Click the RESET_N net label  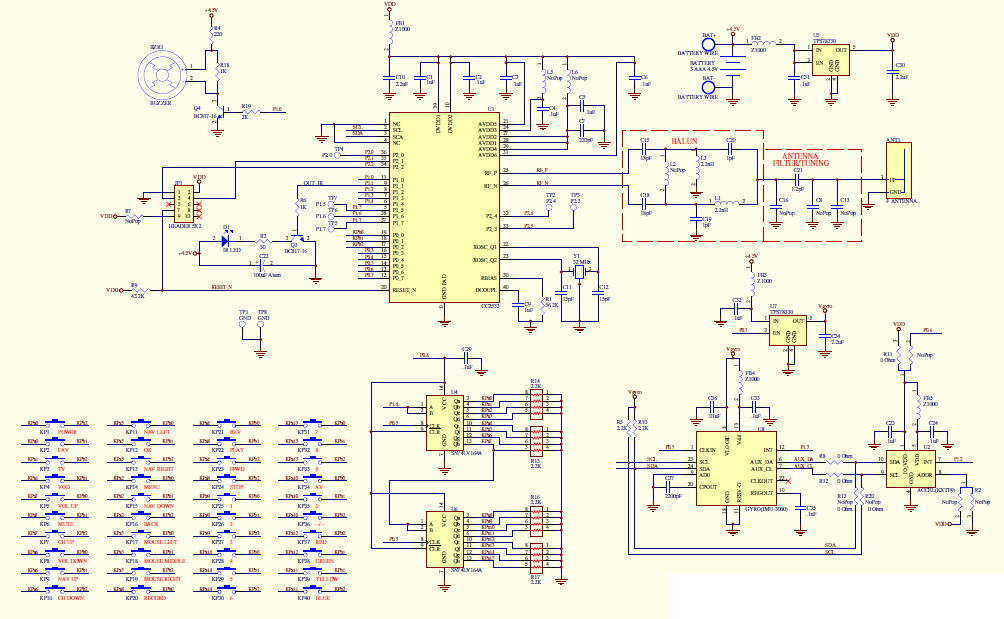(222, 286)
